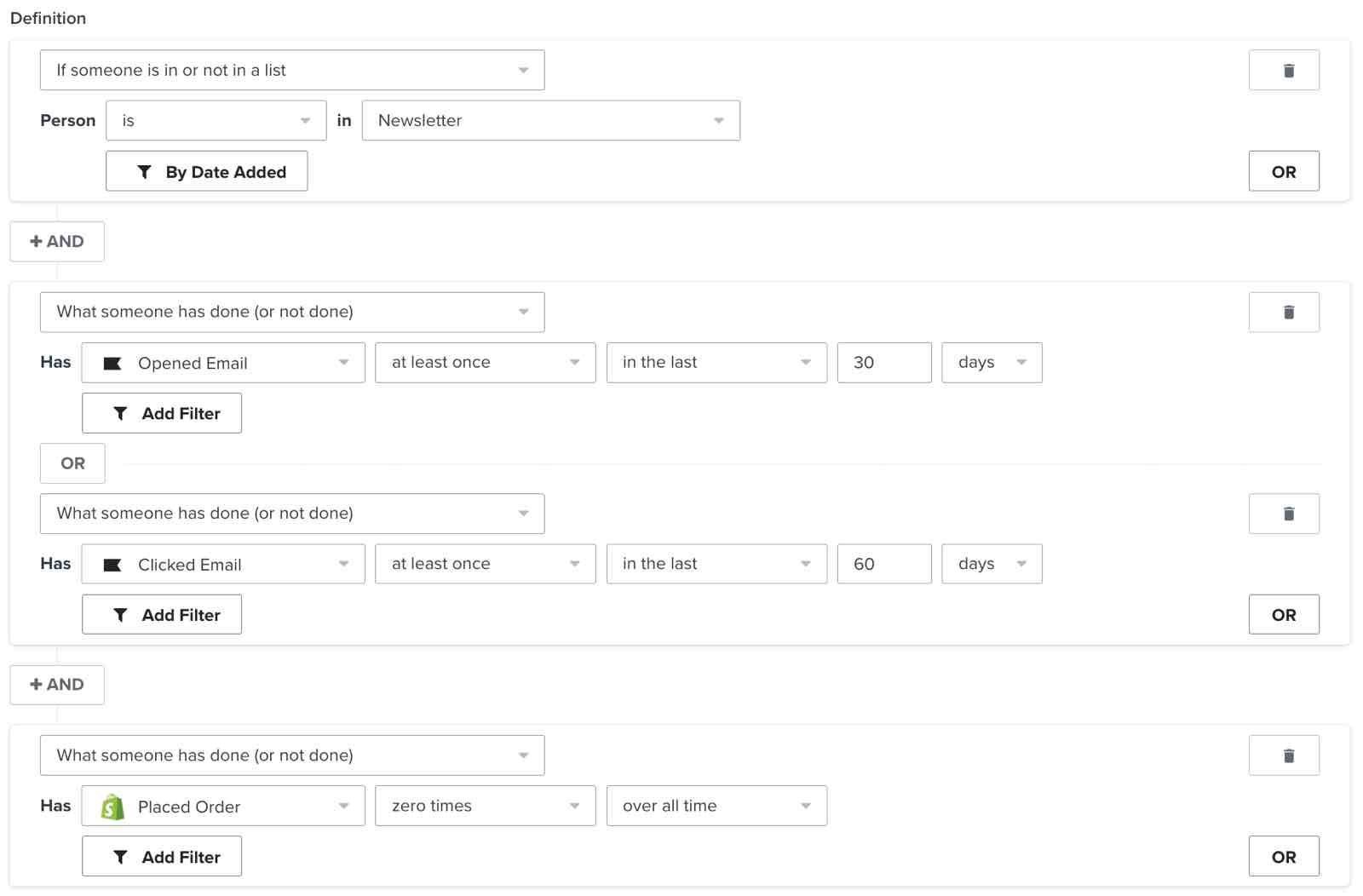Click the Shopify icon beside Placed Order

click(x=112, y=806)
